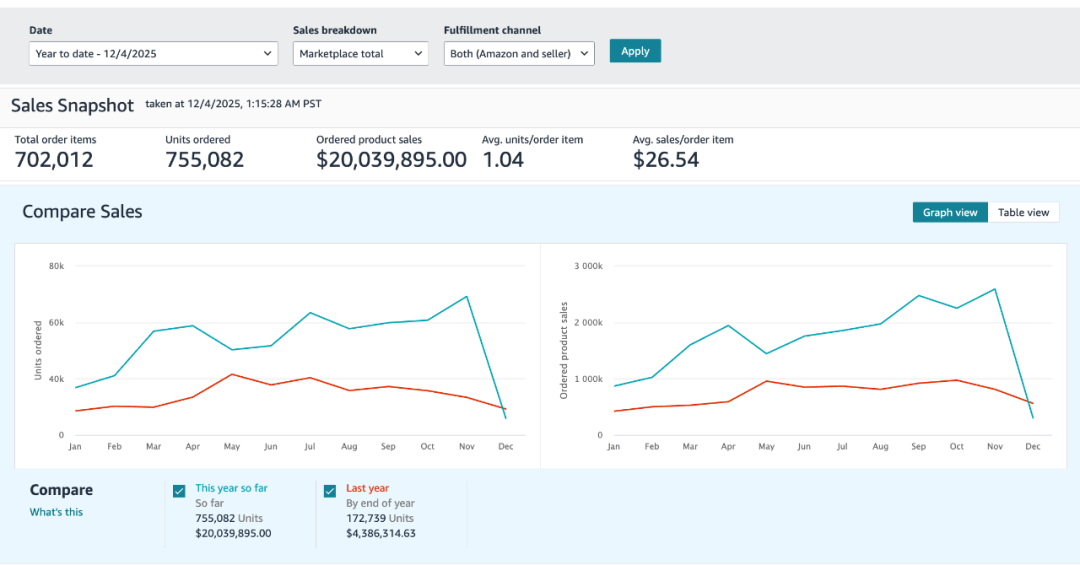Click the teal This year so far label
Viewport: 1080px width, 565px height.
click(x=231, y=488)
